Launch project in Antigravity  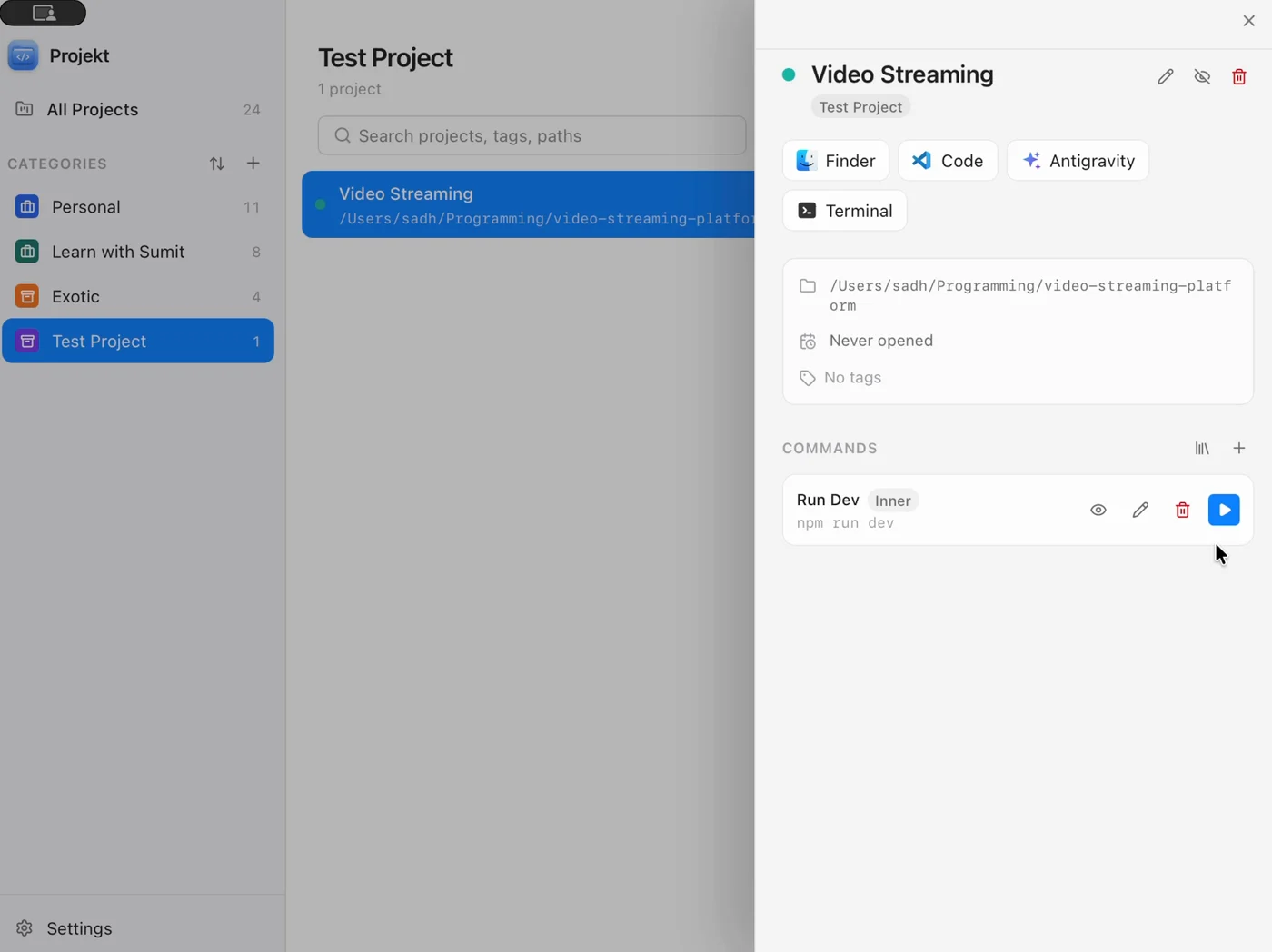tap(1078, 161)
